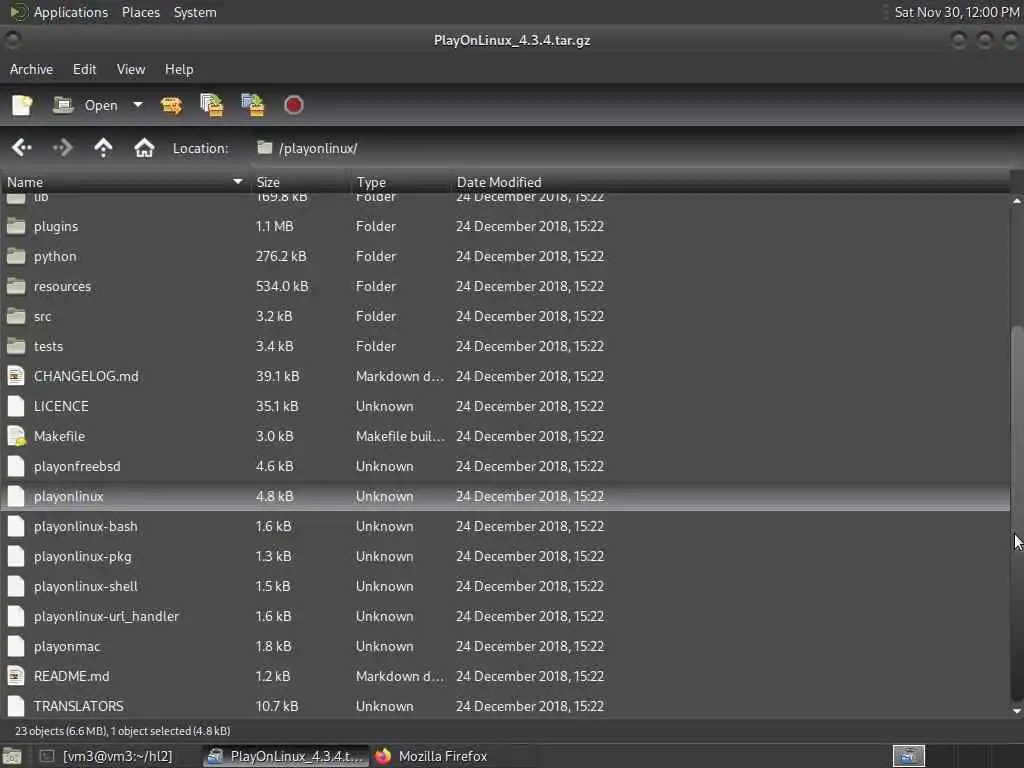Select the Makefile file icon
The width and height of the screenshot is (1024, 768).
tap(16, 436)
